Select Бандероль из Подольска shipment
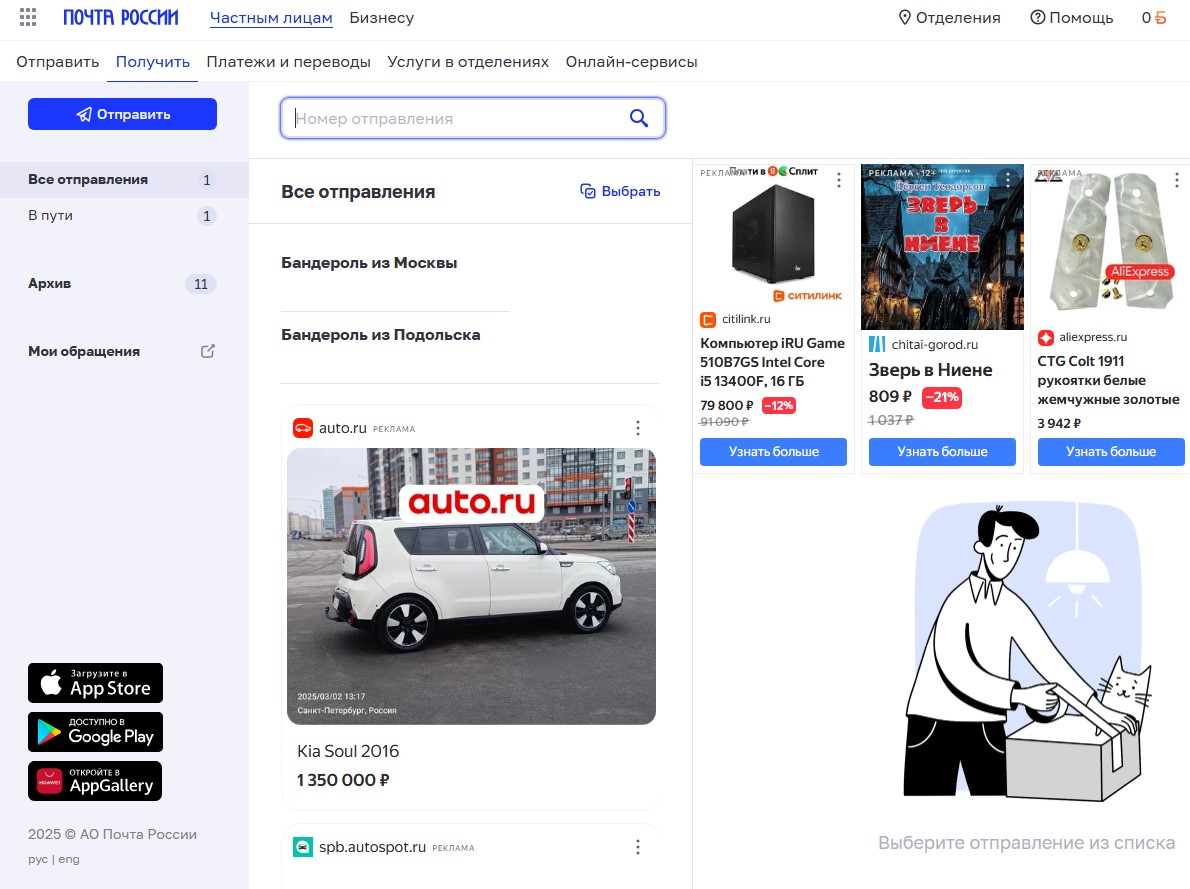This screenshot has height=889, width=1190. click(x=380, y=335)
